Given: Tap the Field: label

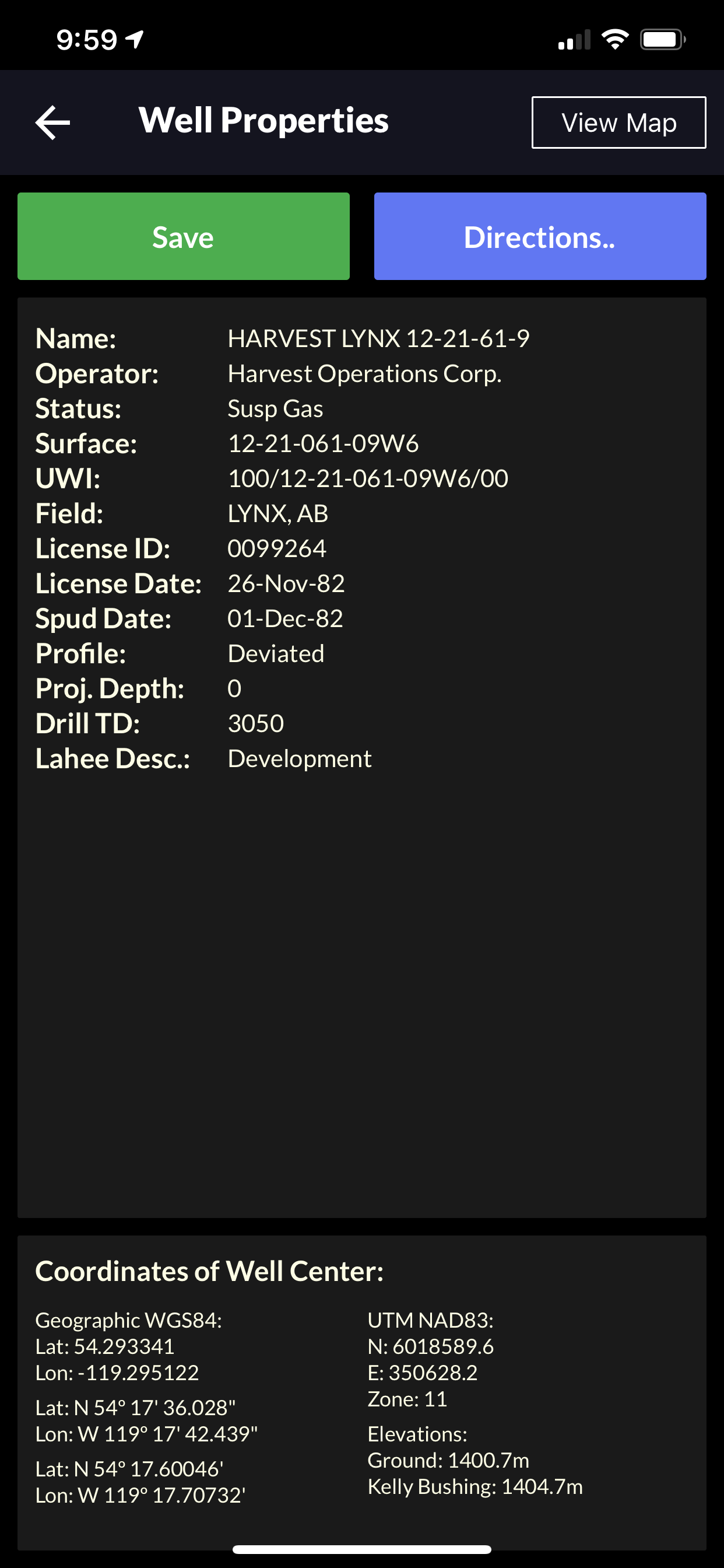Looking at the screenshot, I should pyautogui.click(x=69, y=514).
